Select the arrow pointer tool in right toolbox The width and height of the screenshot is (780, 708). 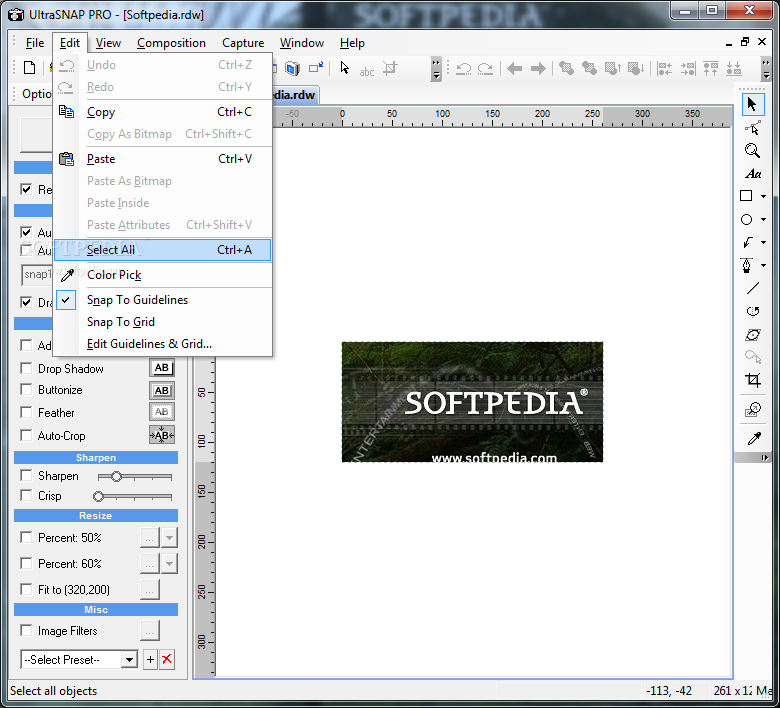752,104
